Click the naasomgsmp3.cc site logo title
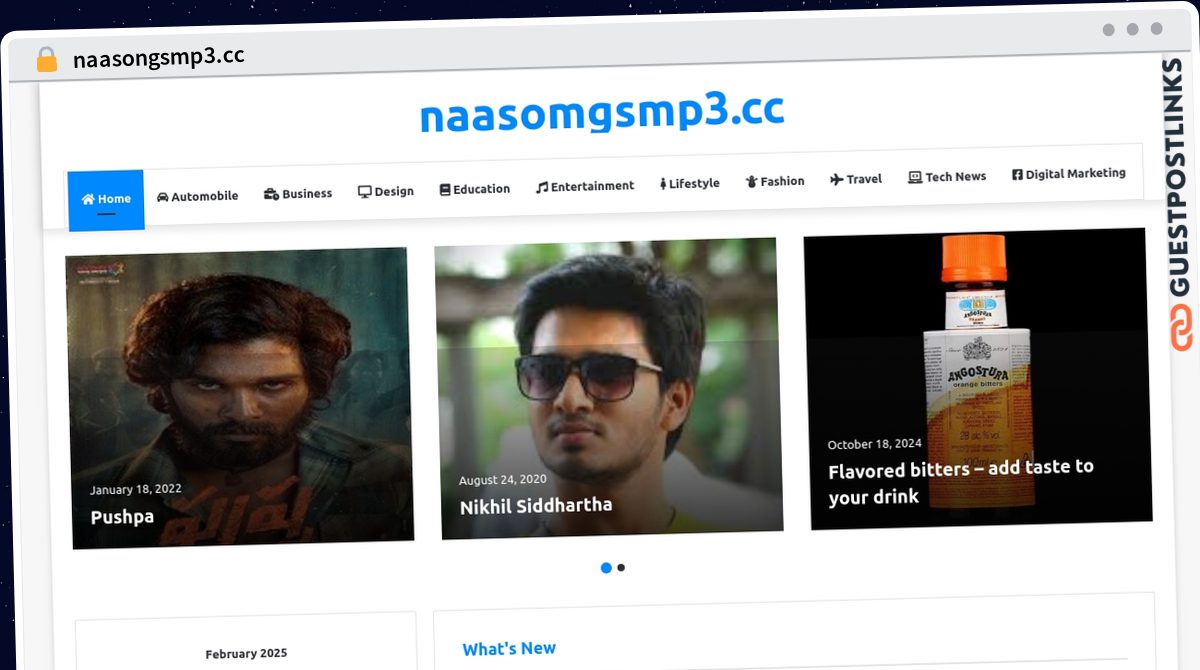 pyautogui.click(x=602, y=112)
